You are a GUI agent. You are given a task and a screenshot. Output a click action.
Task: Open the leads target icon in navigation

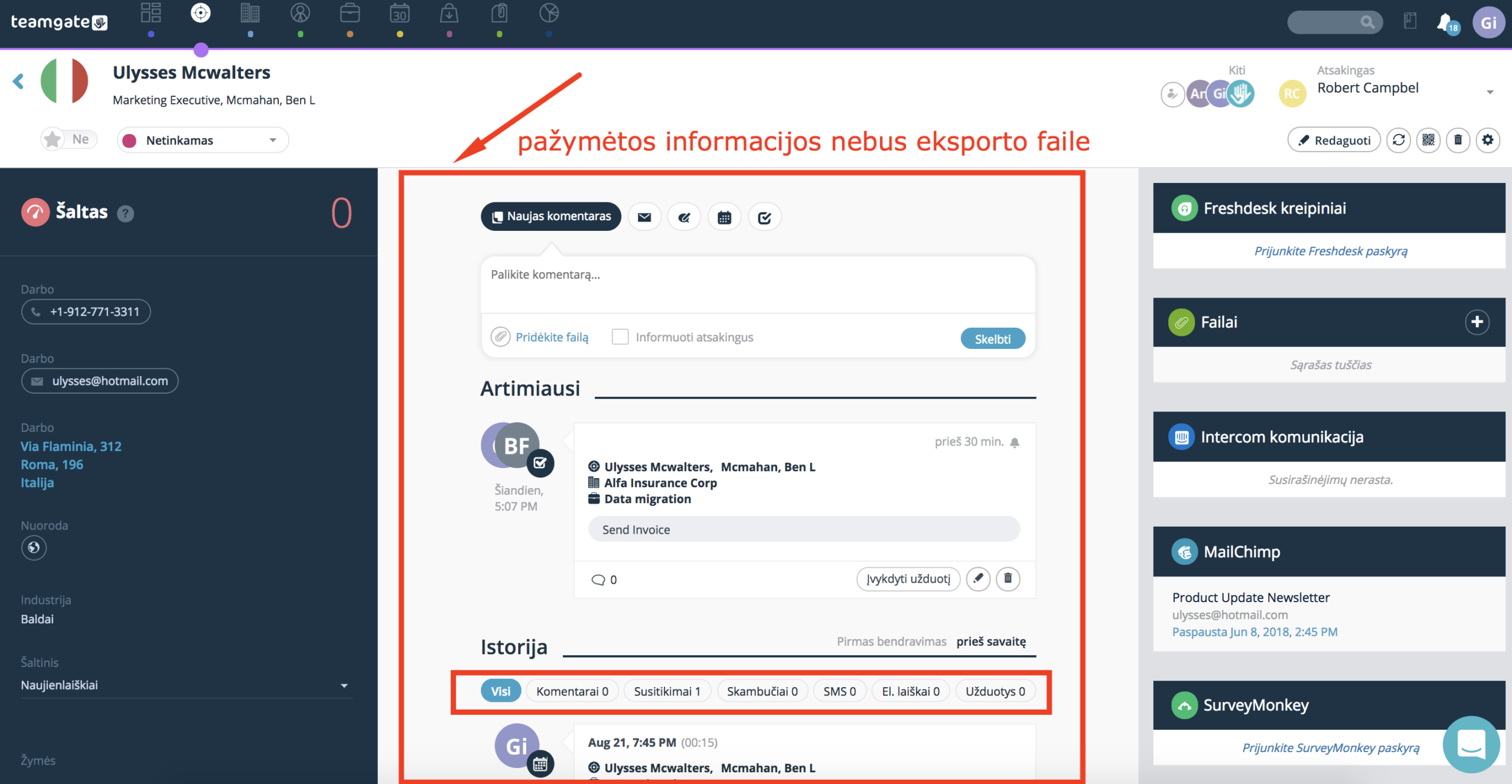pyautogui.click(x=201, y=13)
